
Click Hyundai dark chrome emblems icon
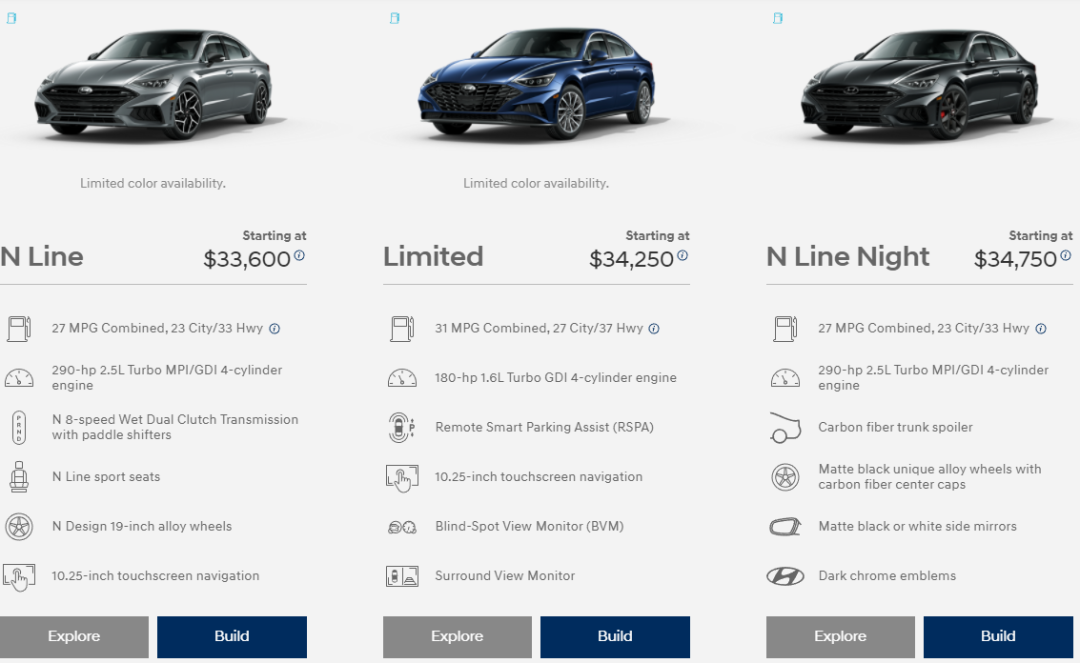(785, 576)
